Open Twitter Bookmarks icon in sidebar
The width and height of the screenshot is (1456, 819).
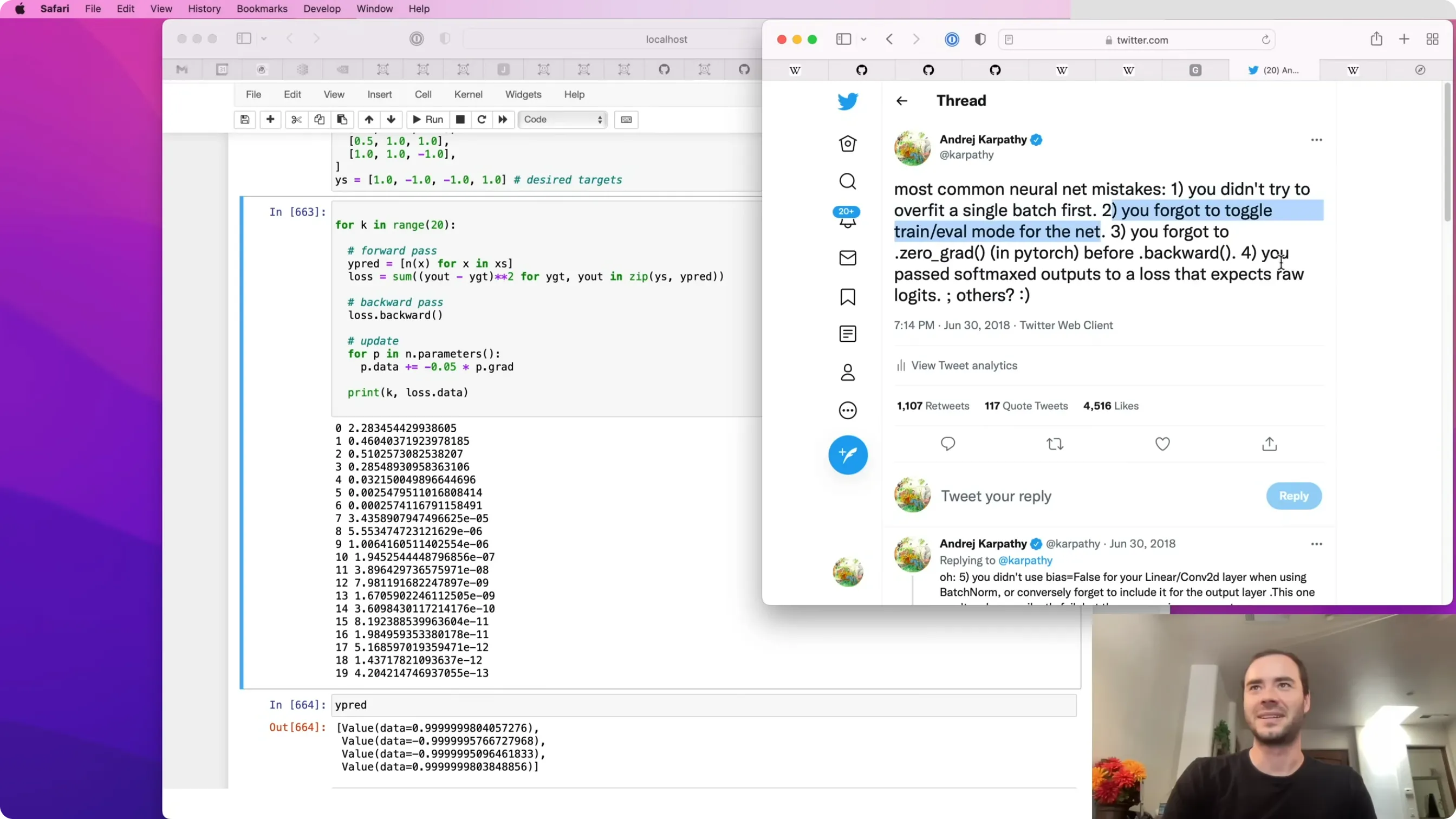point(847,297)
